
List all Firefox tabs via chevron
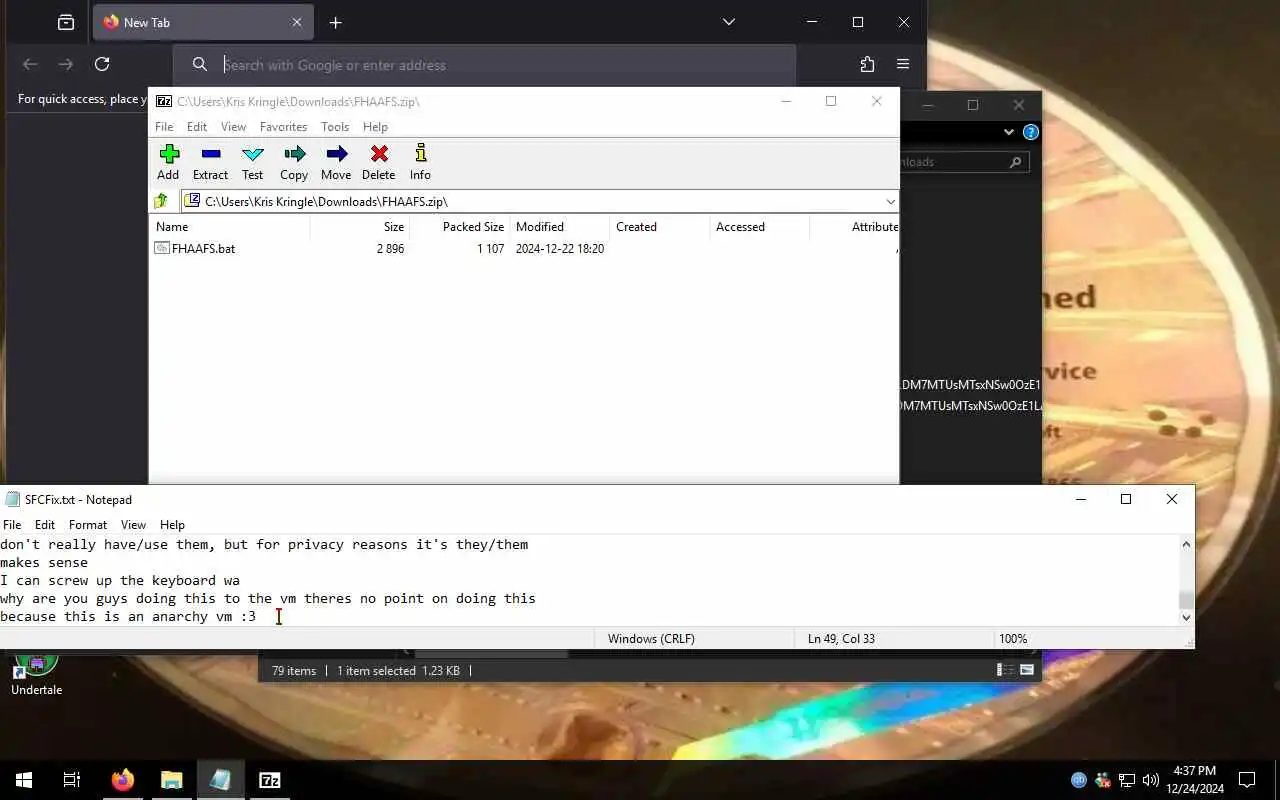tap(729, 22)
